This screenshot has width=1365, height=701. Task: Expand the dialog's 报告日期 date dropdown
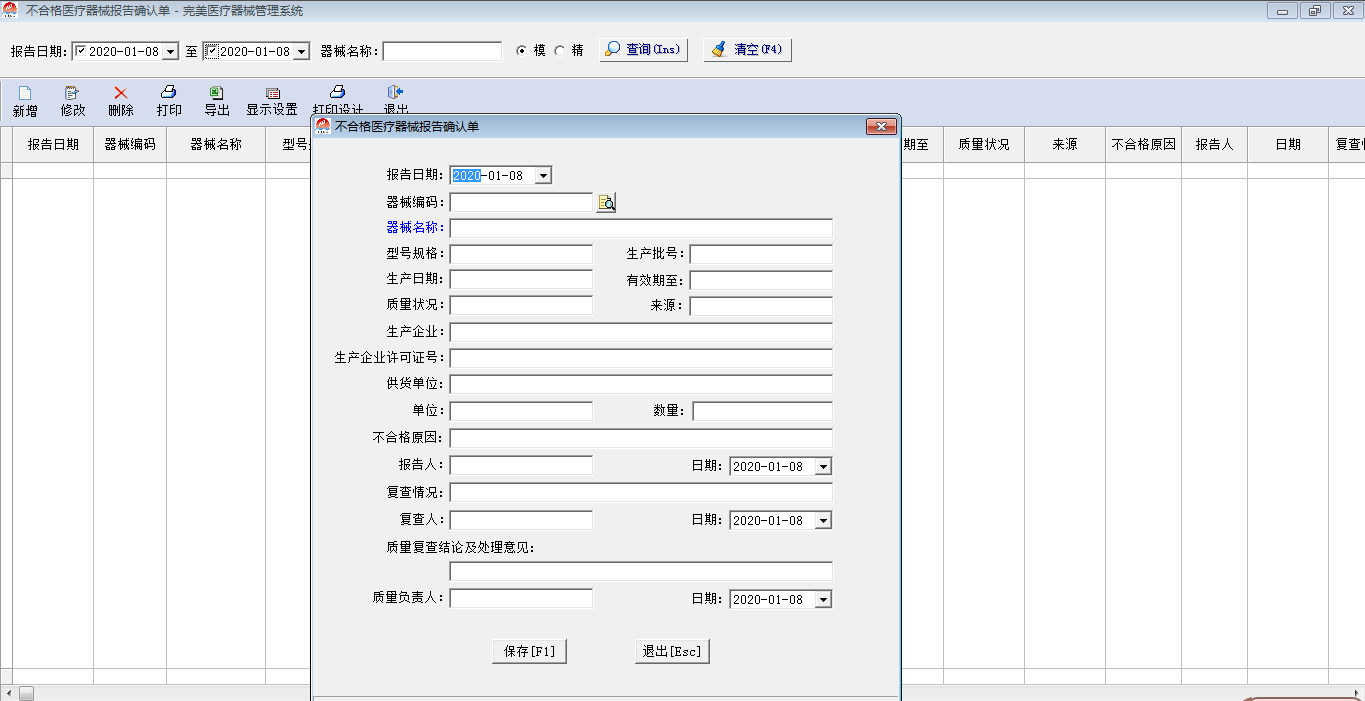click(x=543, y=176)
